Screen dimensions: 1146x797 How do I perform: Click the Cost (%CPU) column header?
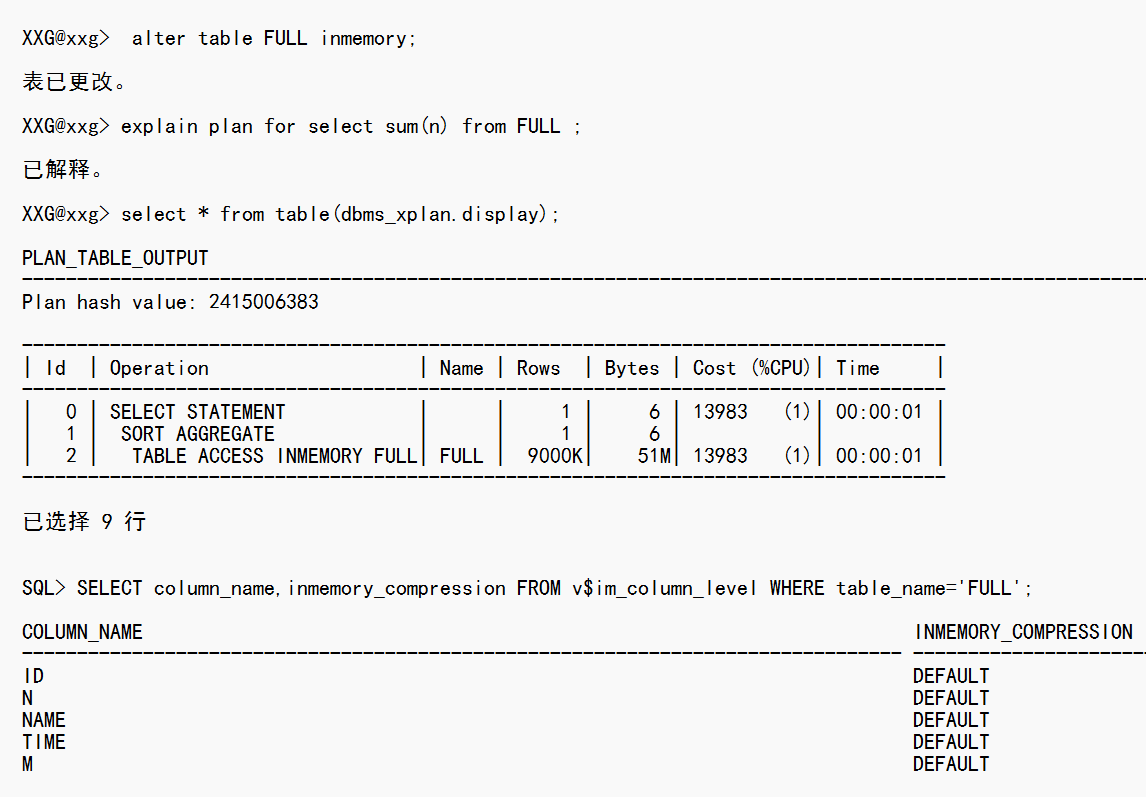point(751,368)
